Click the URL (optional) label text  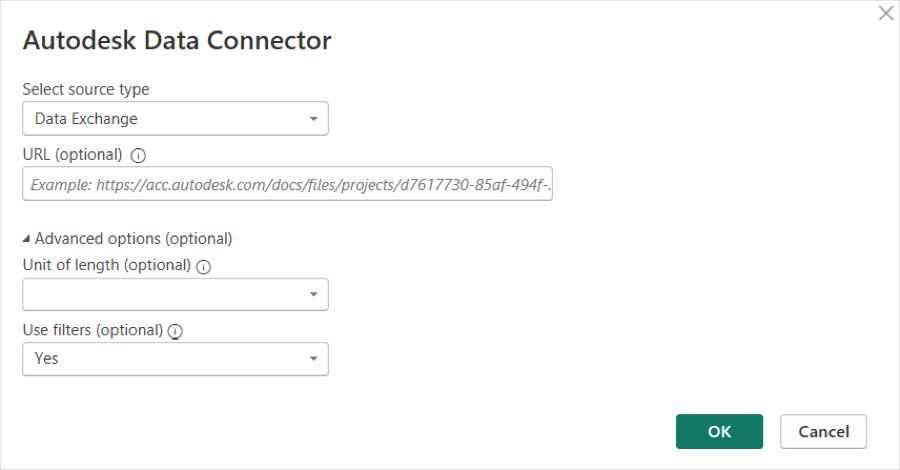(72, 155)
